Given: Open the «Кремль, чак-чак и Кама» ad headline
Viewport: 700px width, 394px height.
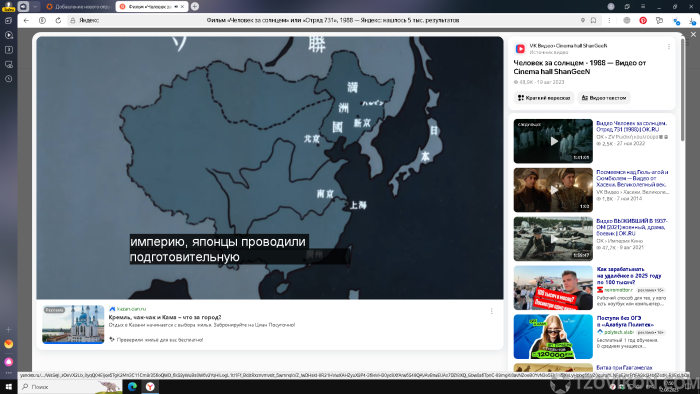Looking at the screenshot, I should 165,317.
